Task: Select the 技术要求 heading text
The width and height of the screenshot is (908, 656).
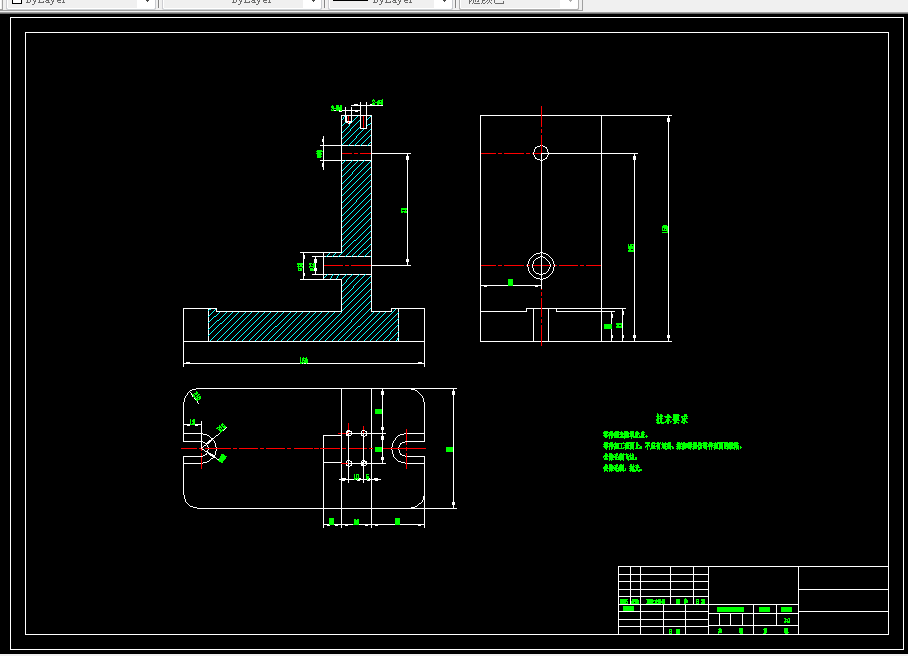Action: pyautogui.click(x=672, y=419)
